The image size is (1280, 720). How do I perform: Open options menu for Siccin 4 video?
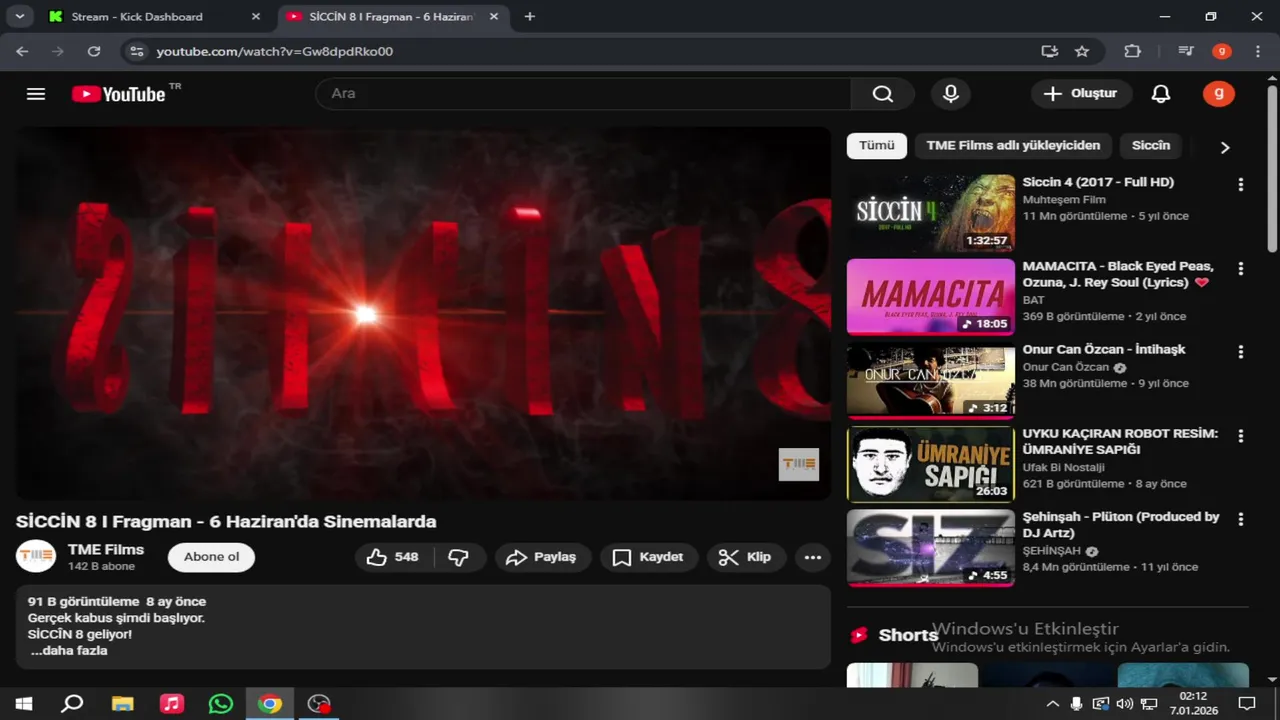pyautogui.click(x=1240, y=185)
